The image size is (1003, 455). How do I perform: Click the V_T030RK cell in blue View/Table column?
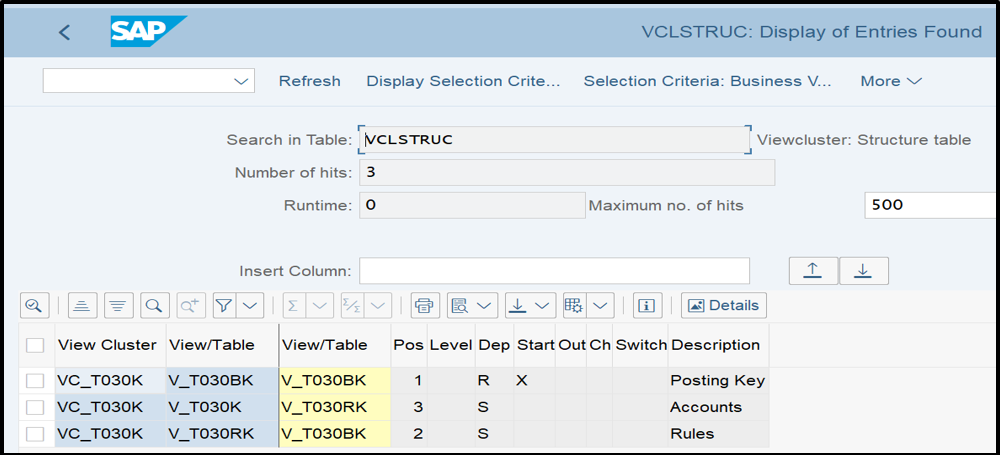222,434
